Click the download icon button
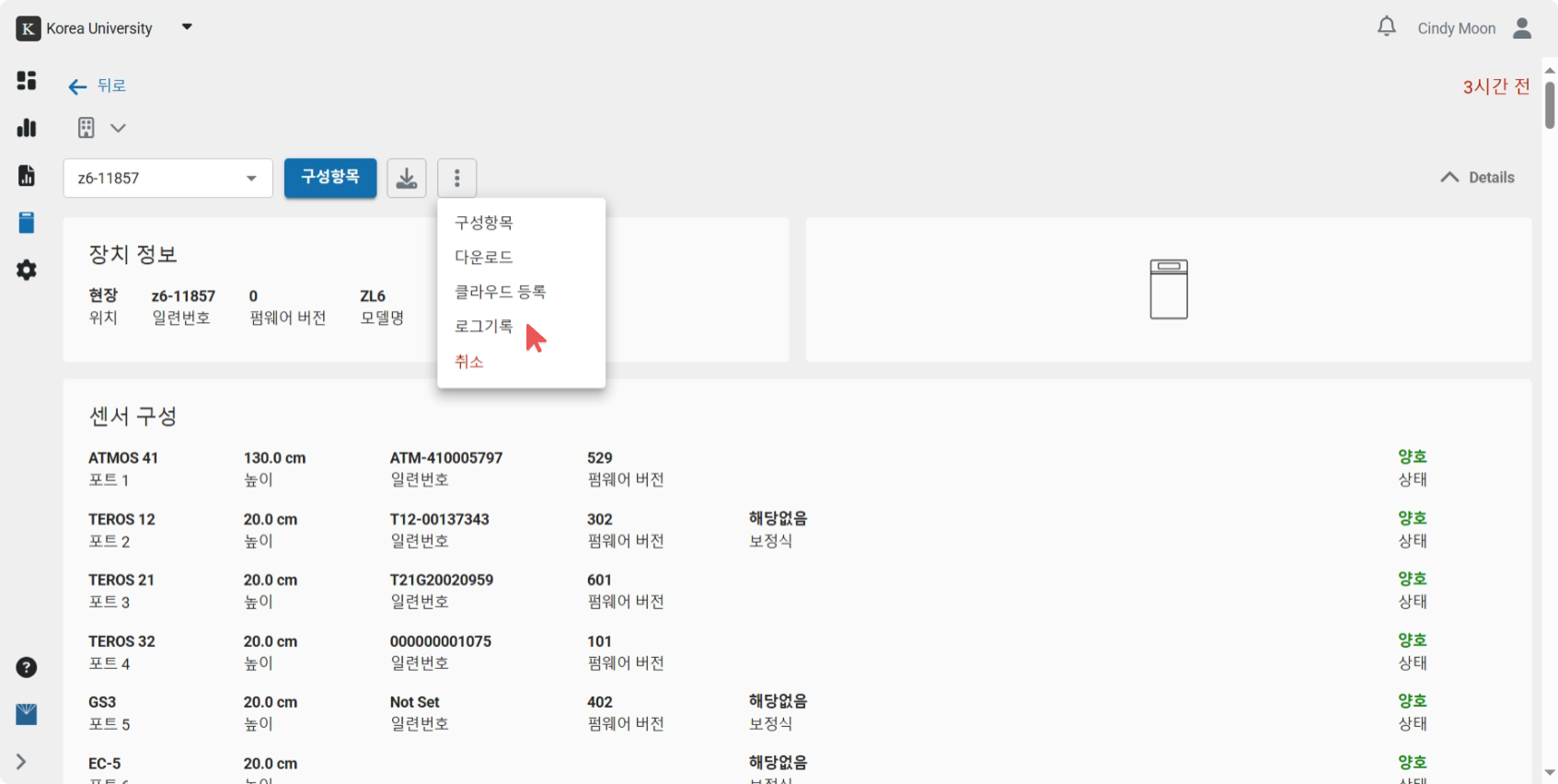 [x=406, y=178]
